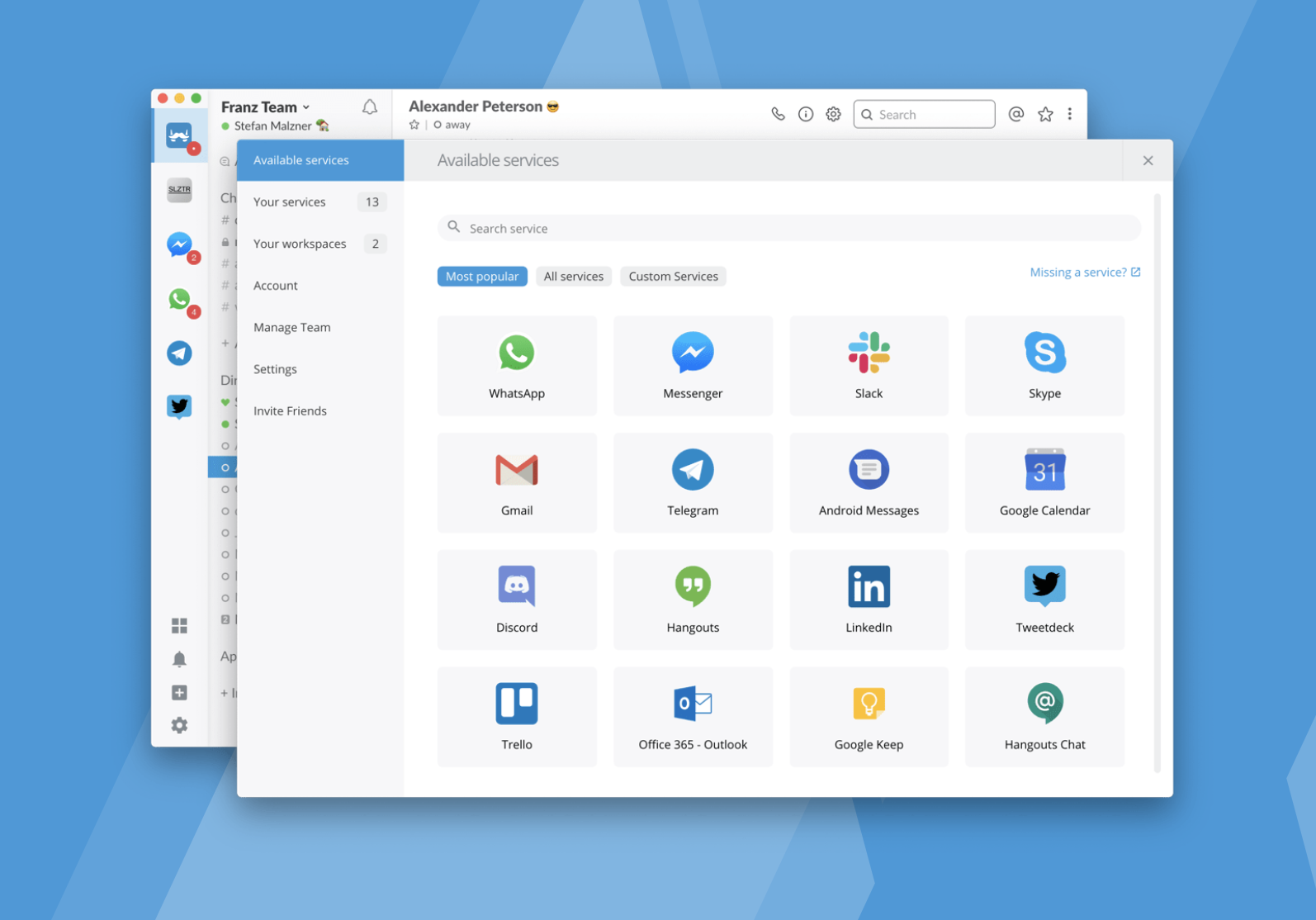The height and width of the screenshot is (920, 1316).
Task: Open more options vertical dots menu
Action: tap(1070, 114)
